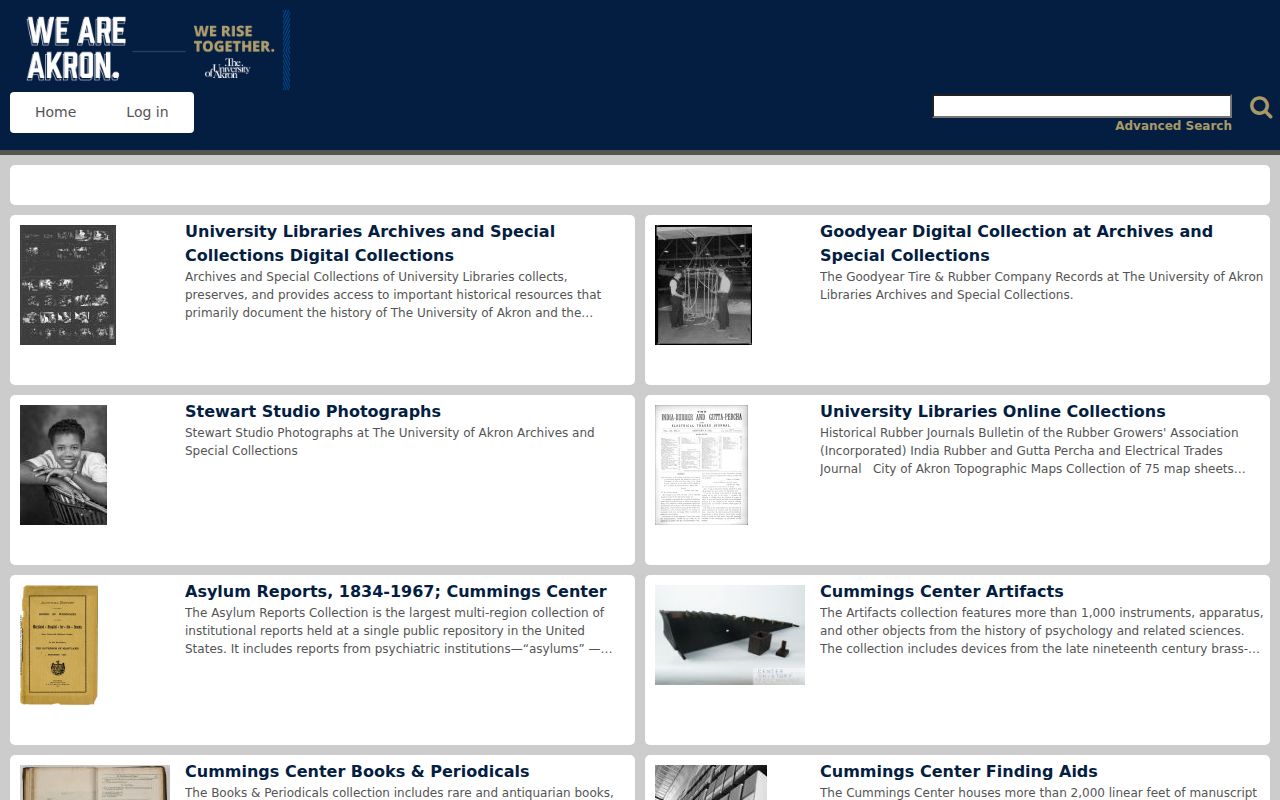This screenshot has height=800, width=1280.
Task: Select the contact-sheet thumbnail for University Libraries Archives
Action: pyautogui.click(x=68, y=285)
